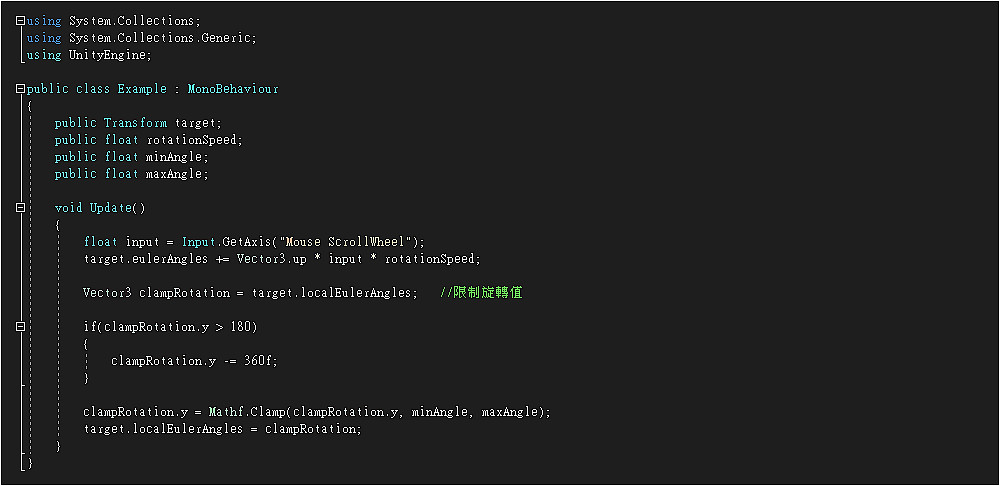Collapse the using directives block
Screen dimensions: 1000x486
20,21
